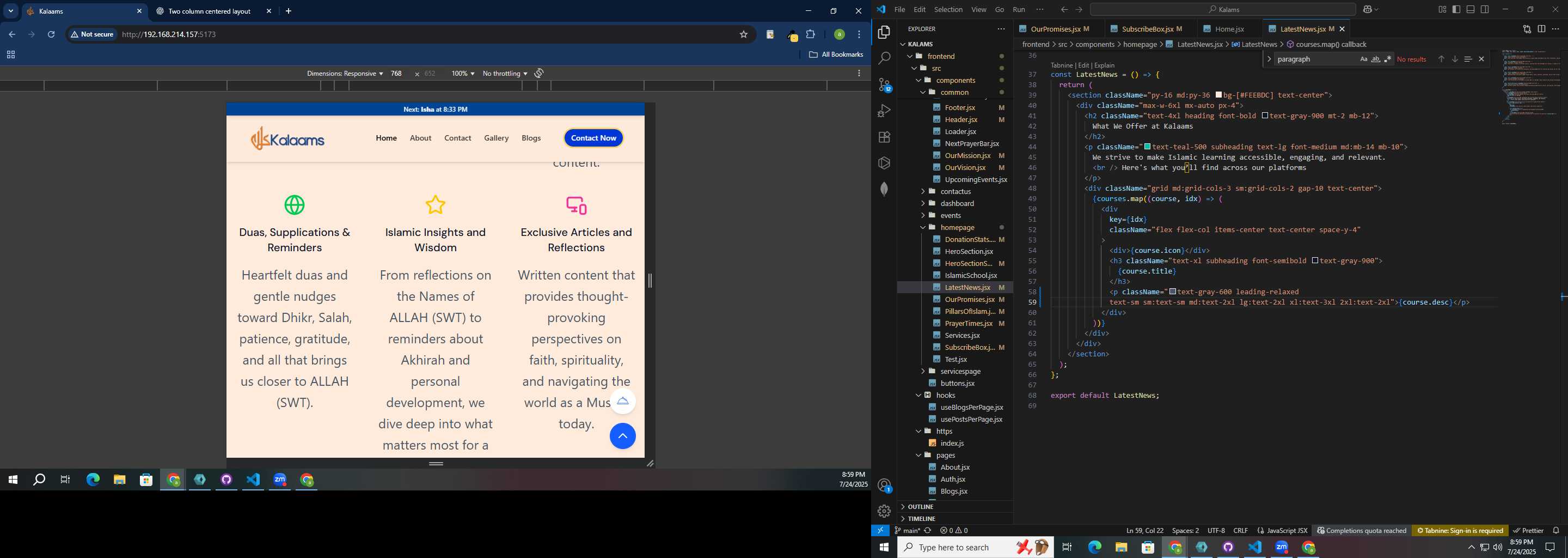Toggle Match Case in the find widget

click(1363, 59)
